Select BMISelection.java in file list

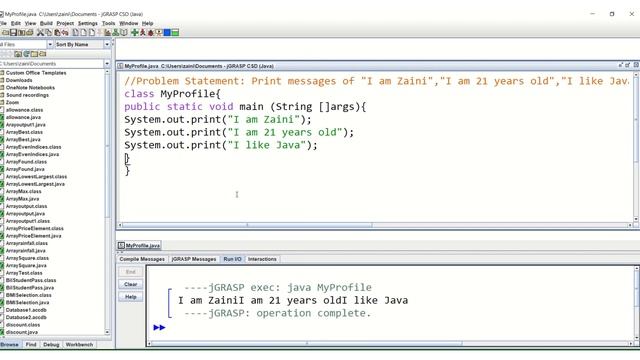click(27, 302)
